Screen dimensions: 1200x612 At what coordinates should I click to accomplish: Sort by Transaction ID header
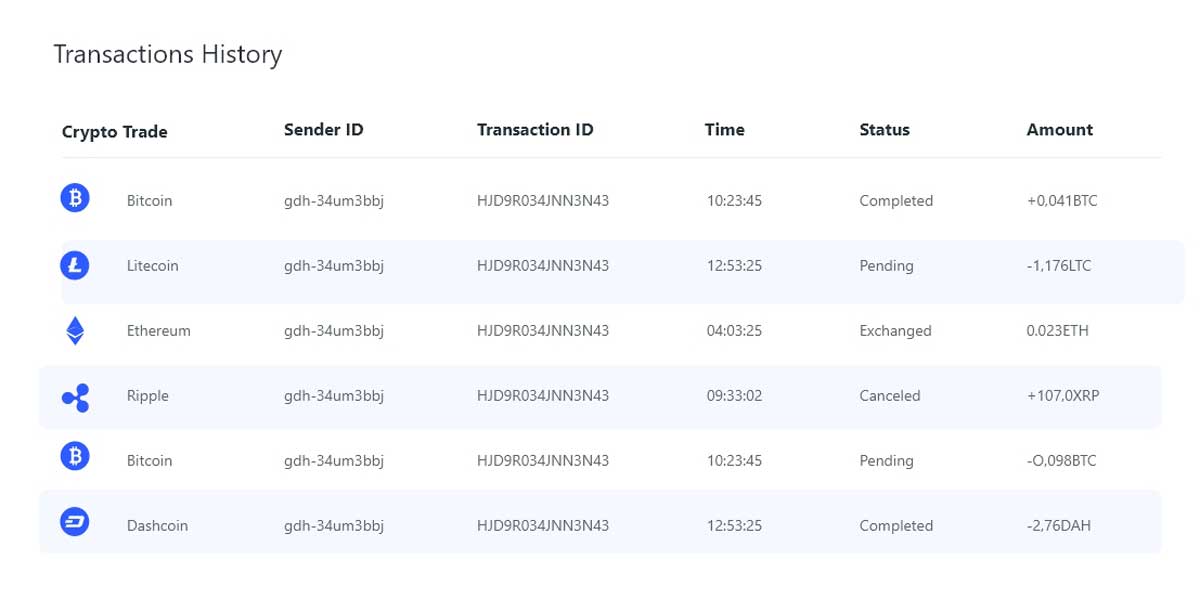[535, 130]
